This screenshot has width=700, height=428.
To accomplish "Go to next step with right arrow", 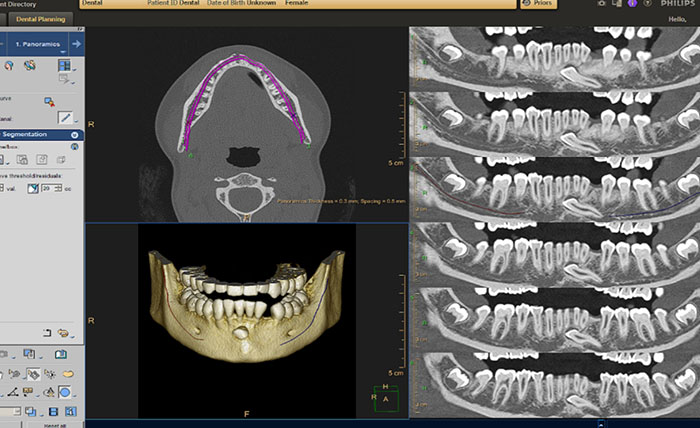I will 76,44.
